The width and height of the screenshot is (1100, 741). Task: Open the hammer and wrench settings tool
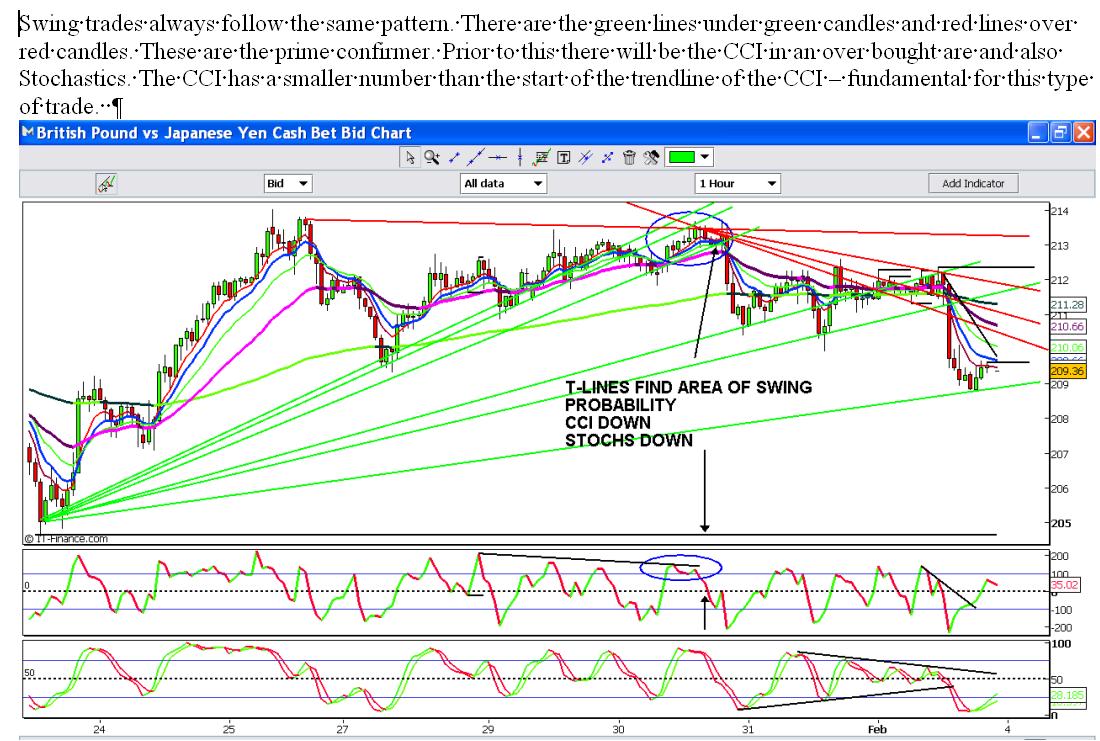point(651,157)
